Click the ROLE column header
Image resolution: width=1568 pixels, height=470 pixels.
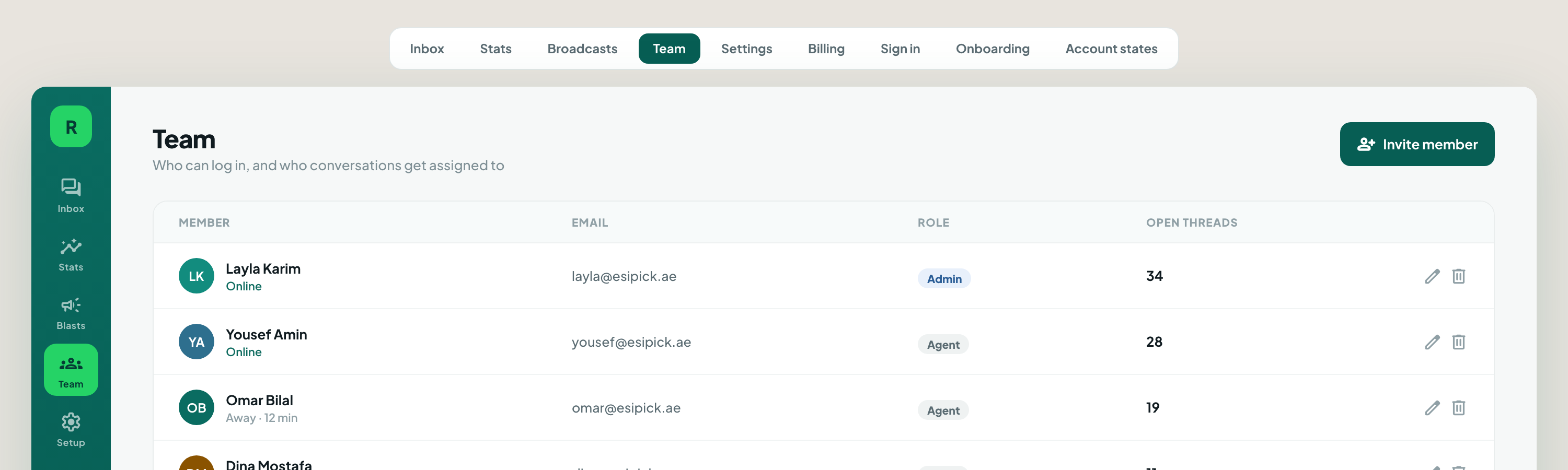[x=933, y=222]
